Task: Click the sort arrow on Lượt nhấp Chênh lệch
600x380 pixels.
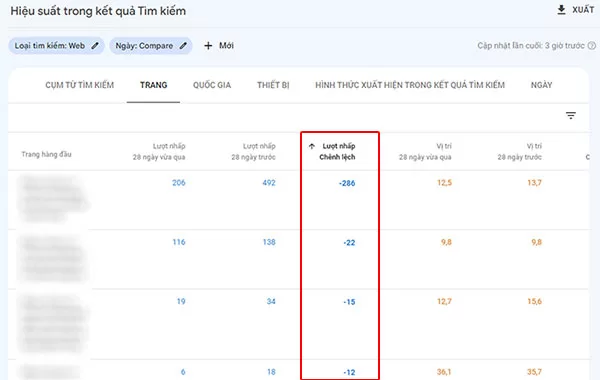Action: point(312,146)
